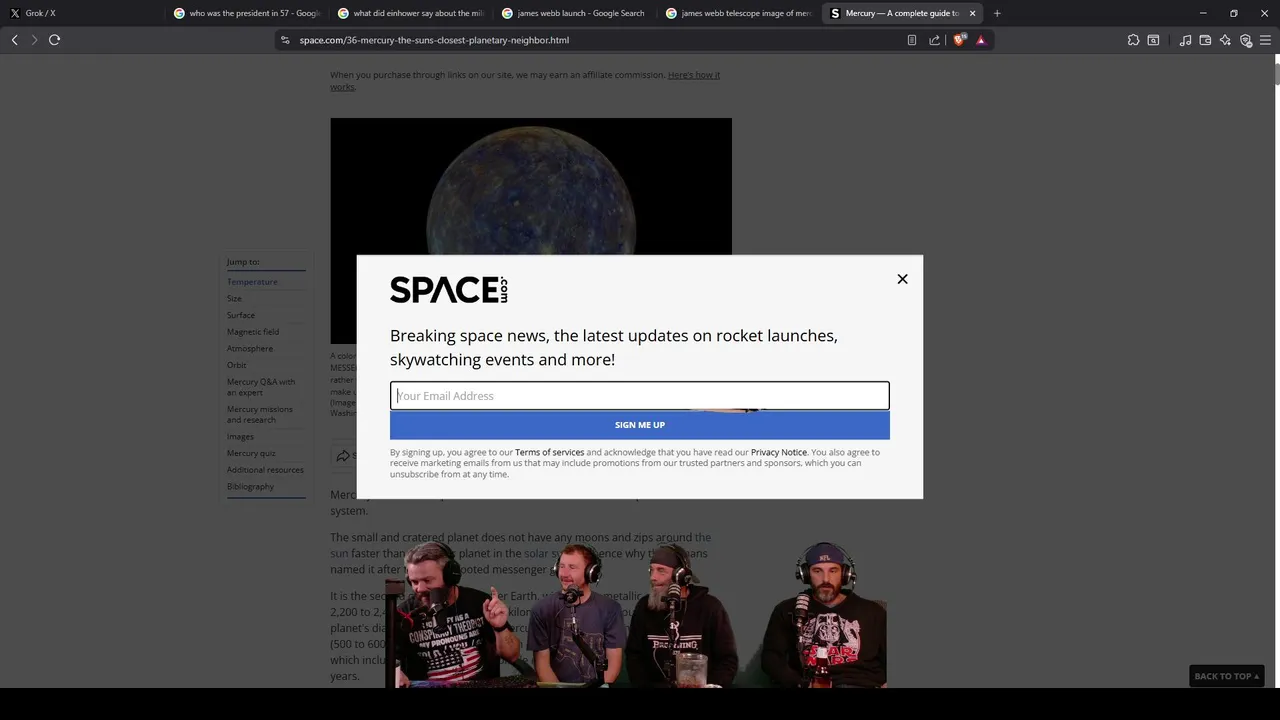Go back with the browser back arrow
Viewport: 1280px width, 720px height.
point(14,40)
